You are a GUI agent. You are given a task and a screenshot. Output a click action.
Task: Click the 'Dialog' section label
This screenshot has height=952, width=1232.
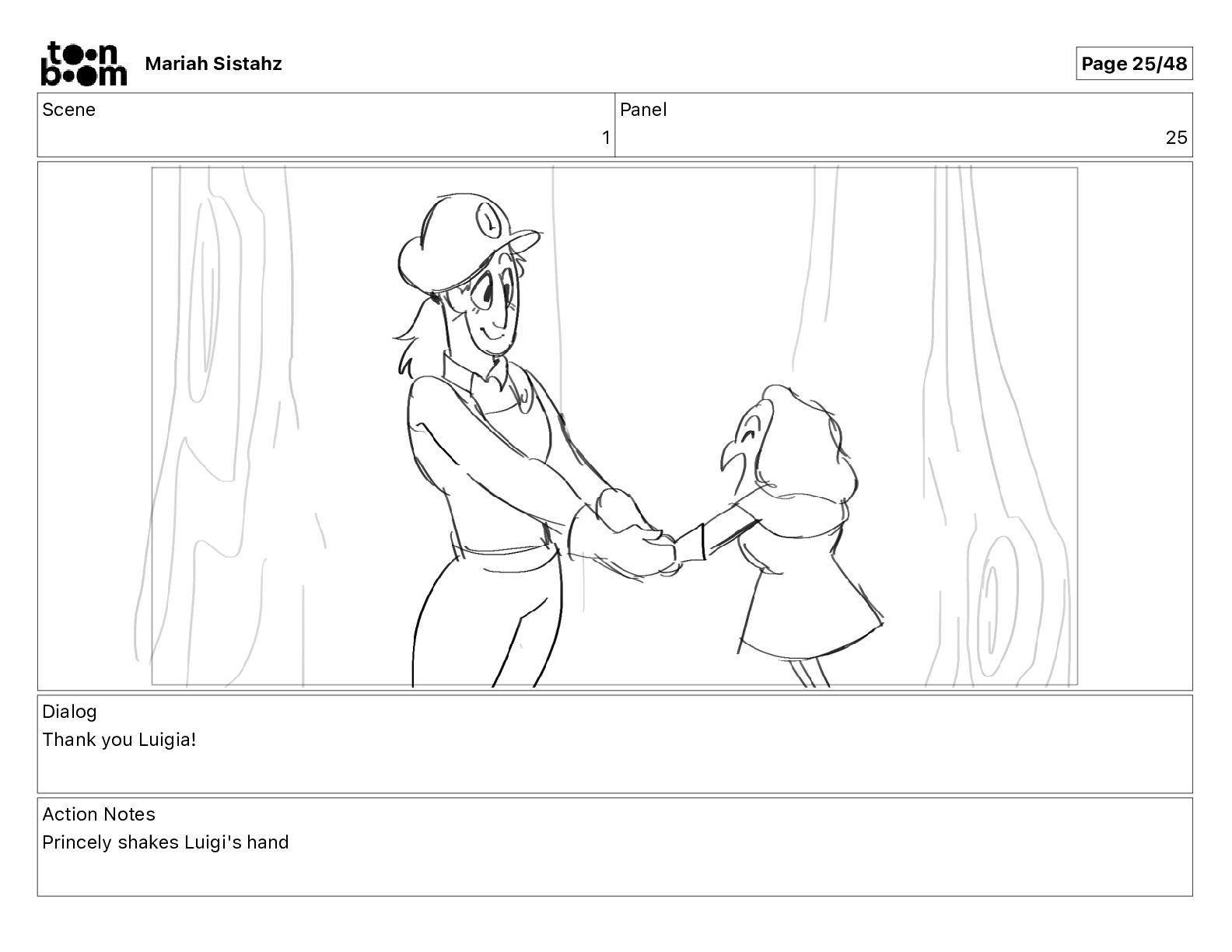[x=69, y=712]
